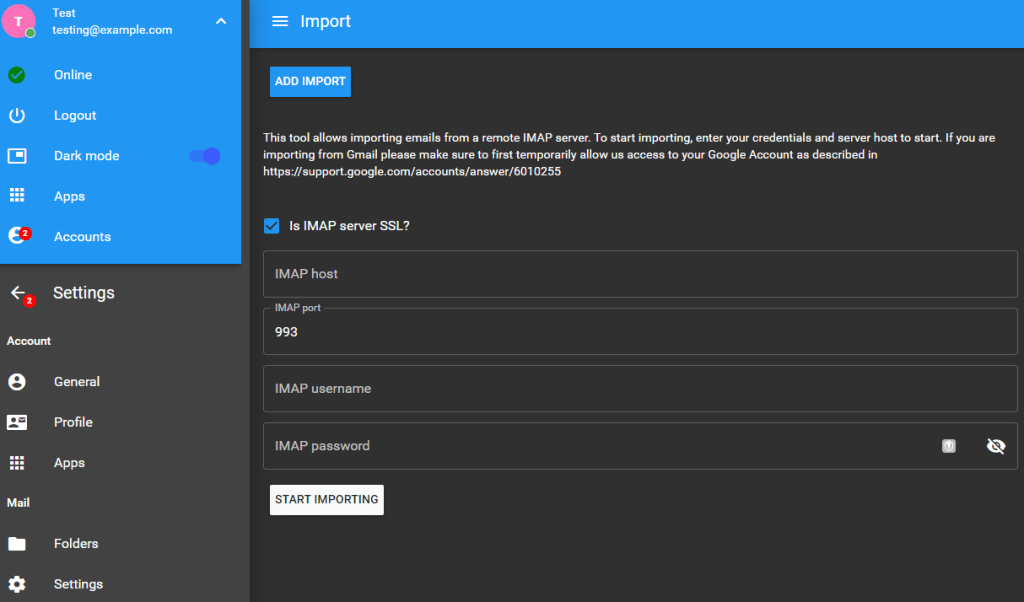Viewport: 1024px width, 602px height.
Task: Click the ADD IMPORT button
Action: (310, 81)
